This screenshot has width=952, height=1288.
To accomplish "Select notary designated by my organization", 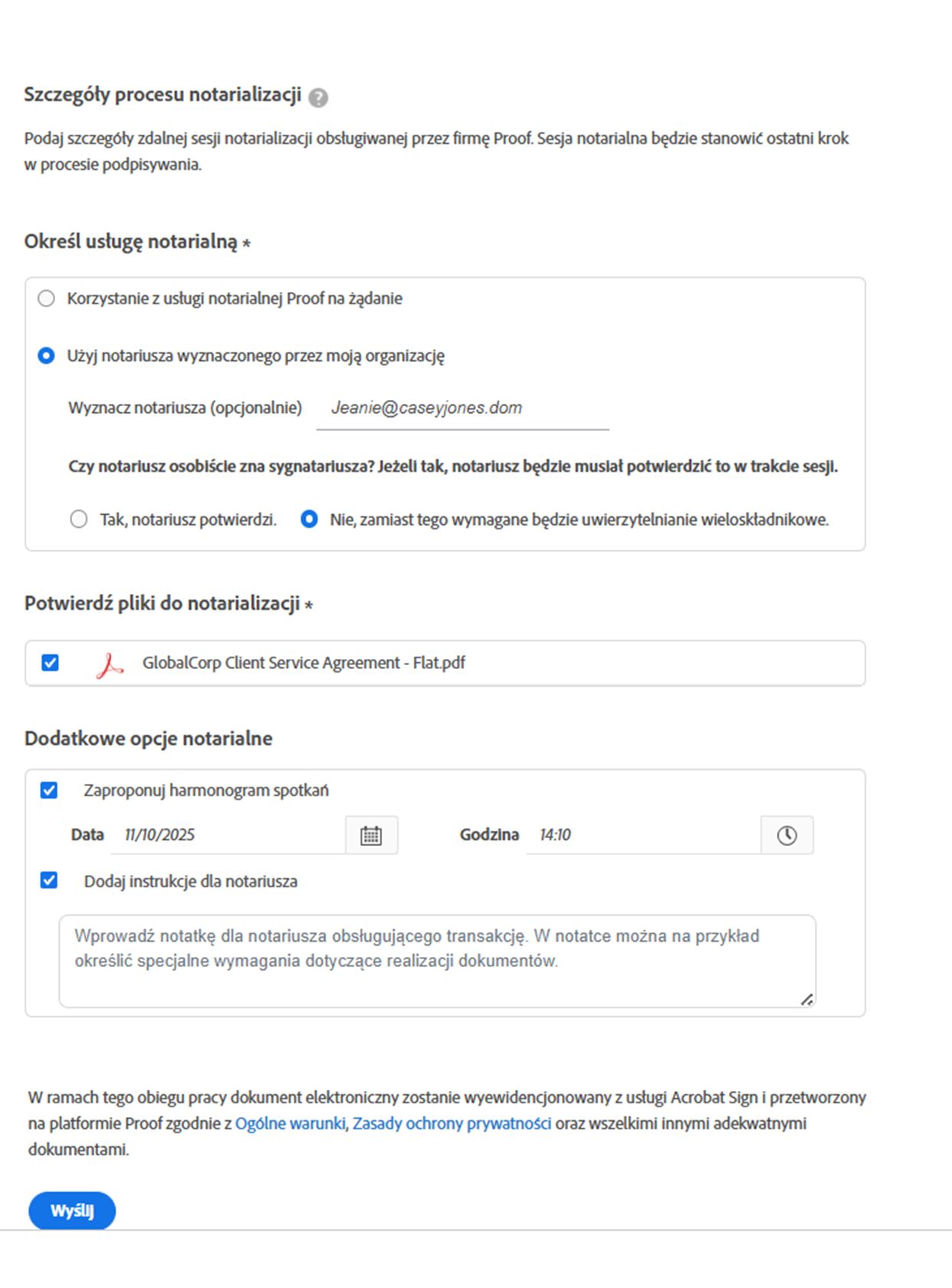I will [47, 356].
